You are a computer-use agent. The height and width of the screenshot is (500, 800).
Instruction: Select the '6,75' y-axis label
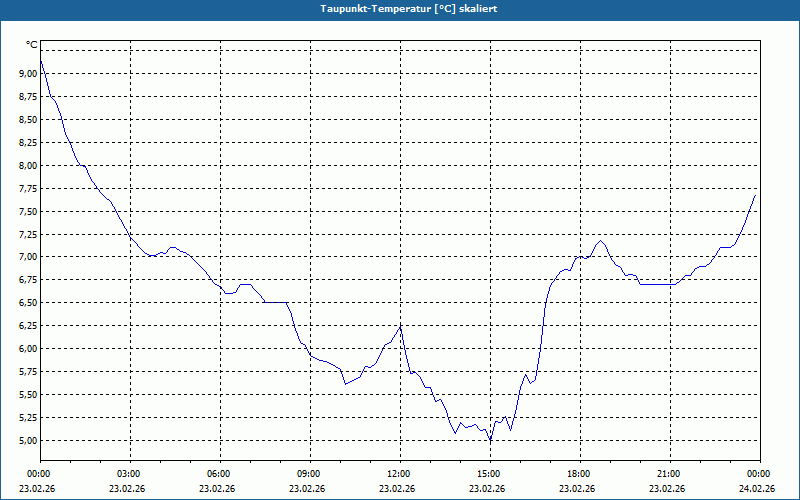(x=28, y=280)
